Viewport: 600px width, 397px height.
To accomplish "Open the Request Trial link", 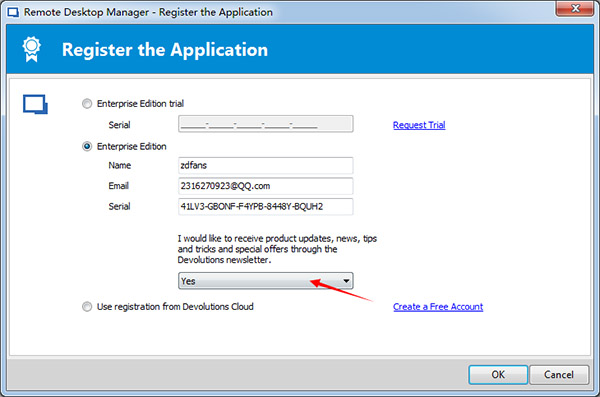I will click(x=419, y=125).
